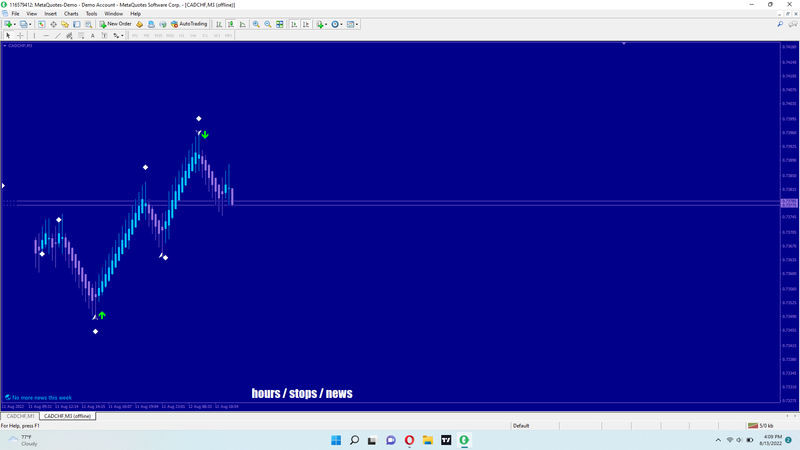The width and height of the screenshot is (800, 450).
Task: Select the crosshair tool
Action: click(20, 35)
